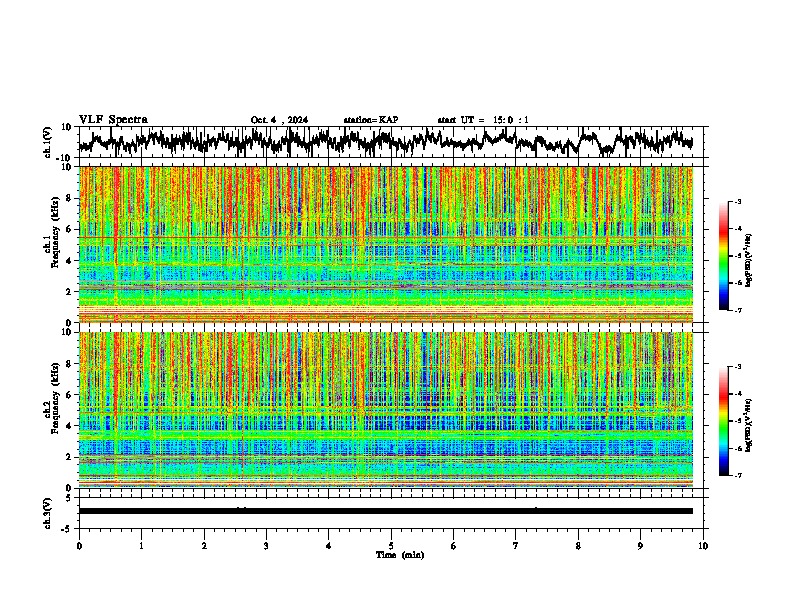Click the ch.2 spectrogram plot
The width and height of the screenshot is (792, 612).
(386, 410)
